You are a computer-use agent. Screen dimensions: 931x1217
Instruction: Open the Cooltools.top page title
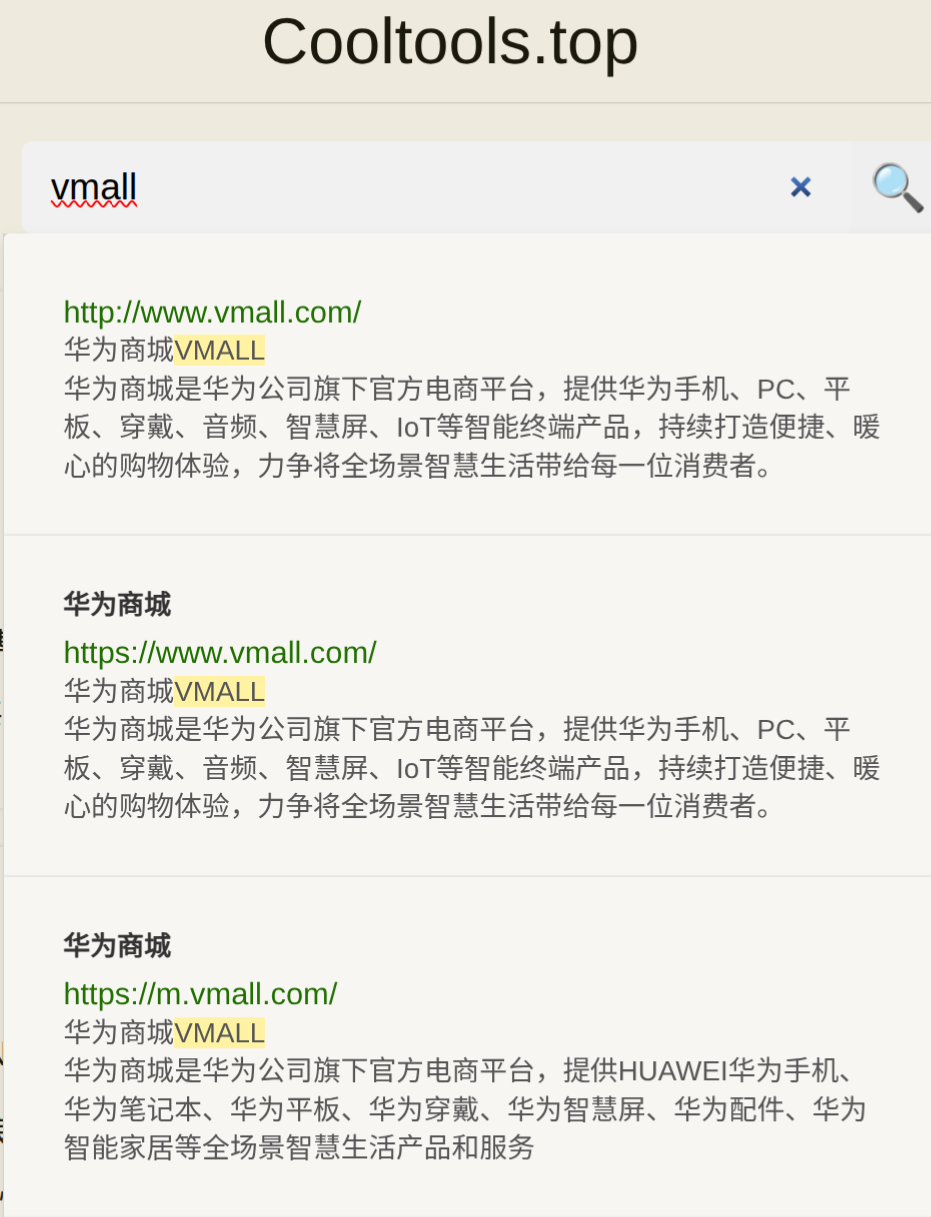pyautogui.click(x=450, y=42)
